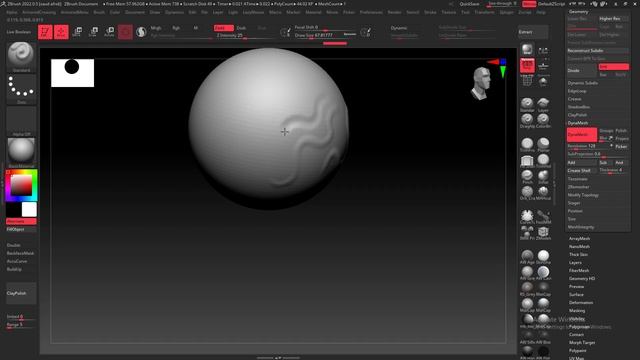Open the Dots stroke type selector
640x360 pixels.
21,89
